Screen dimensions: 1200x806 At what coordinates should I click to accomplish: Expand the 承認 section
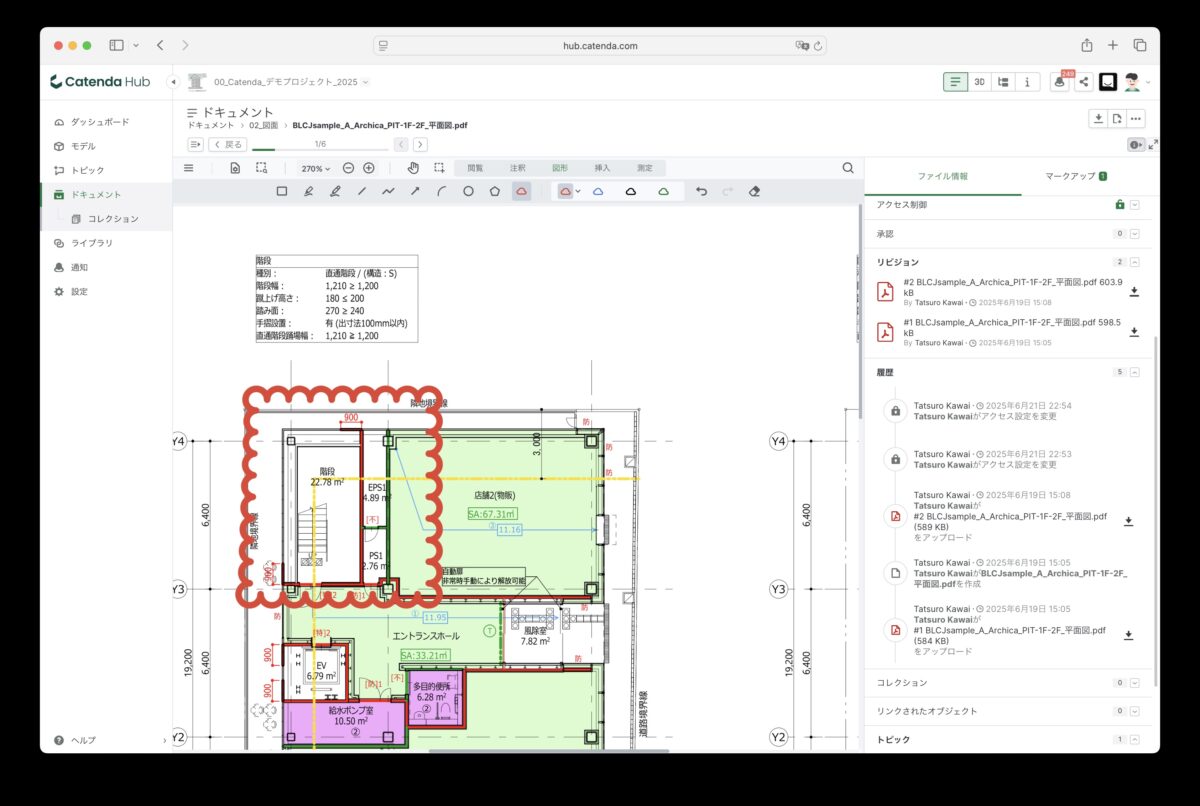pos(1134,234)
